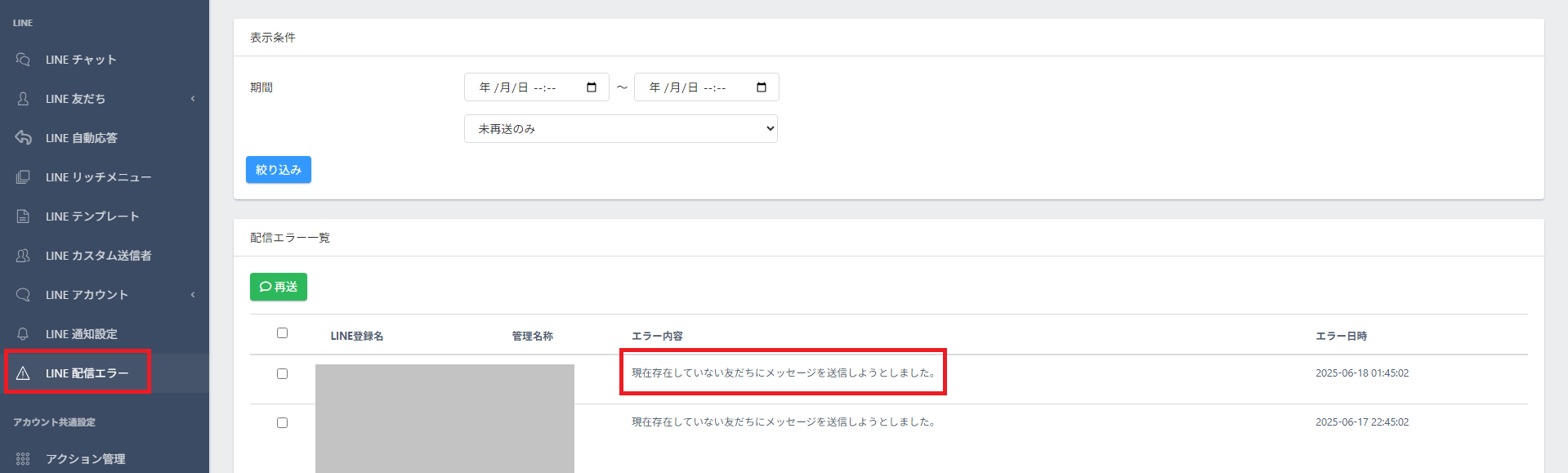Click the LINE 友だち person icon
The width and height of the screenshot is (1568, 473).
click(23, 99)
